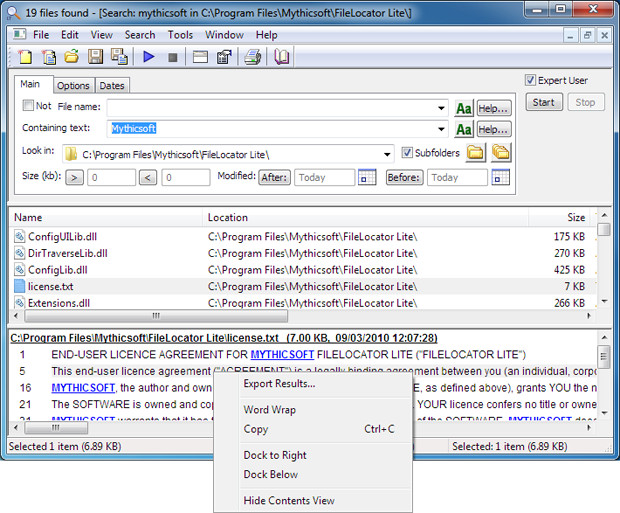
Task: Toggle the pane layout toolbar icon
Action: [x=200, y=57]
